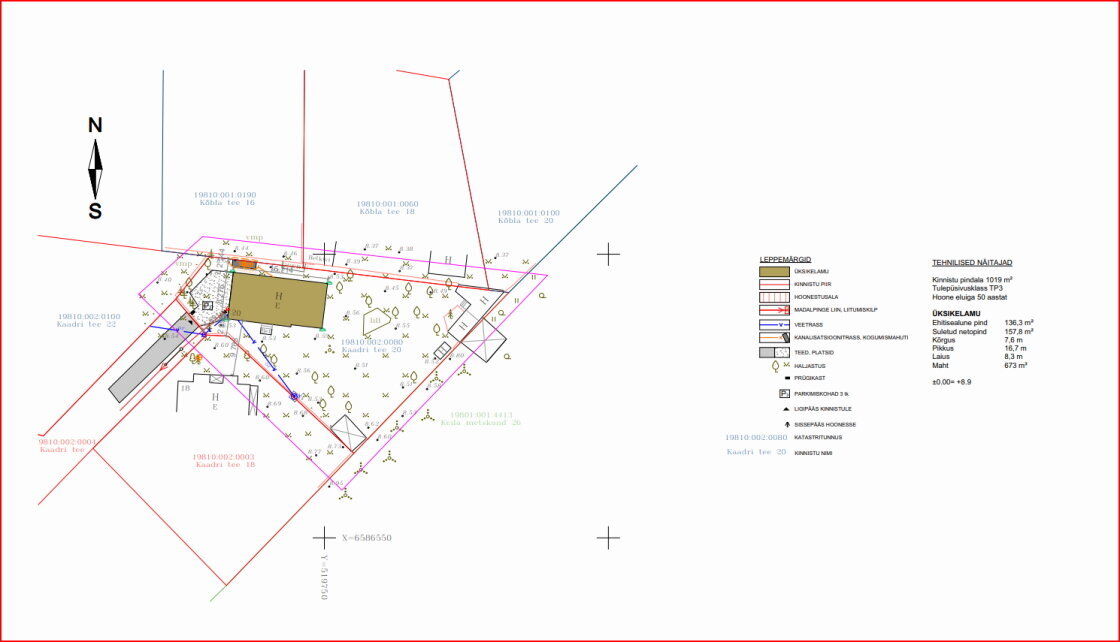
Task: Select the Madalpinge liin legend symbol
Action: pos(776,310)
